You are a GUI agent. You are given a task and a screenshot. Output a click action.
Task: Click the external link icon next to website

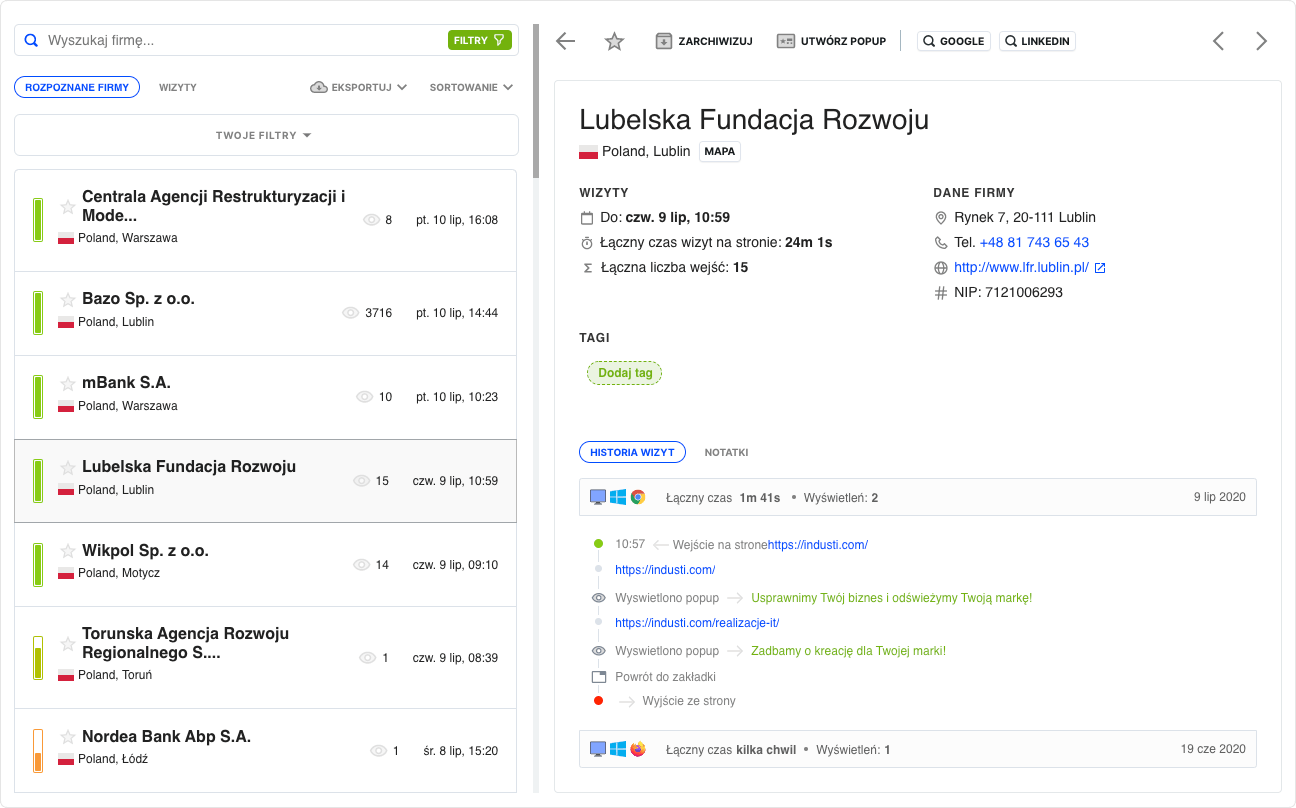[x=1100, y=268]
